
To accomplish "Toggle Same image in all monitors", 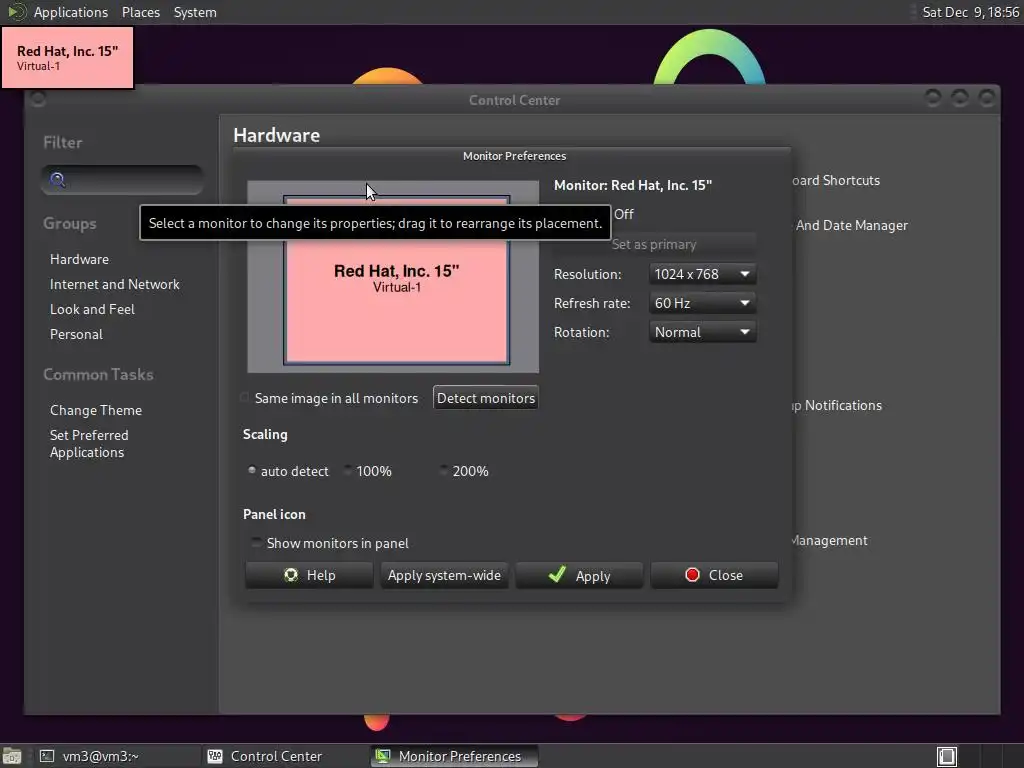I will click(330, 398).
